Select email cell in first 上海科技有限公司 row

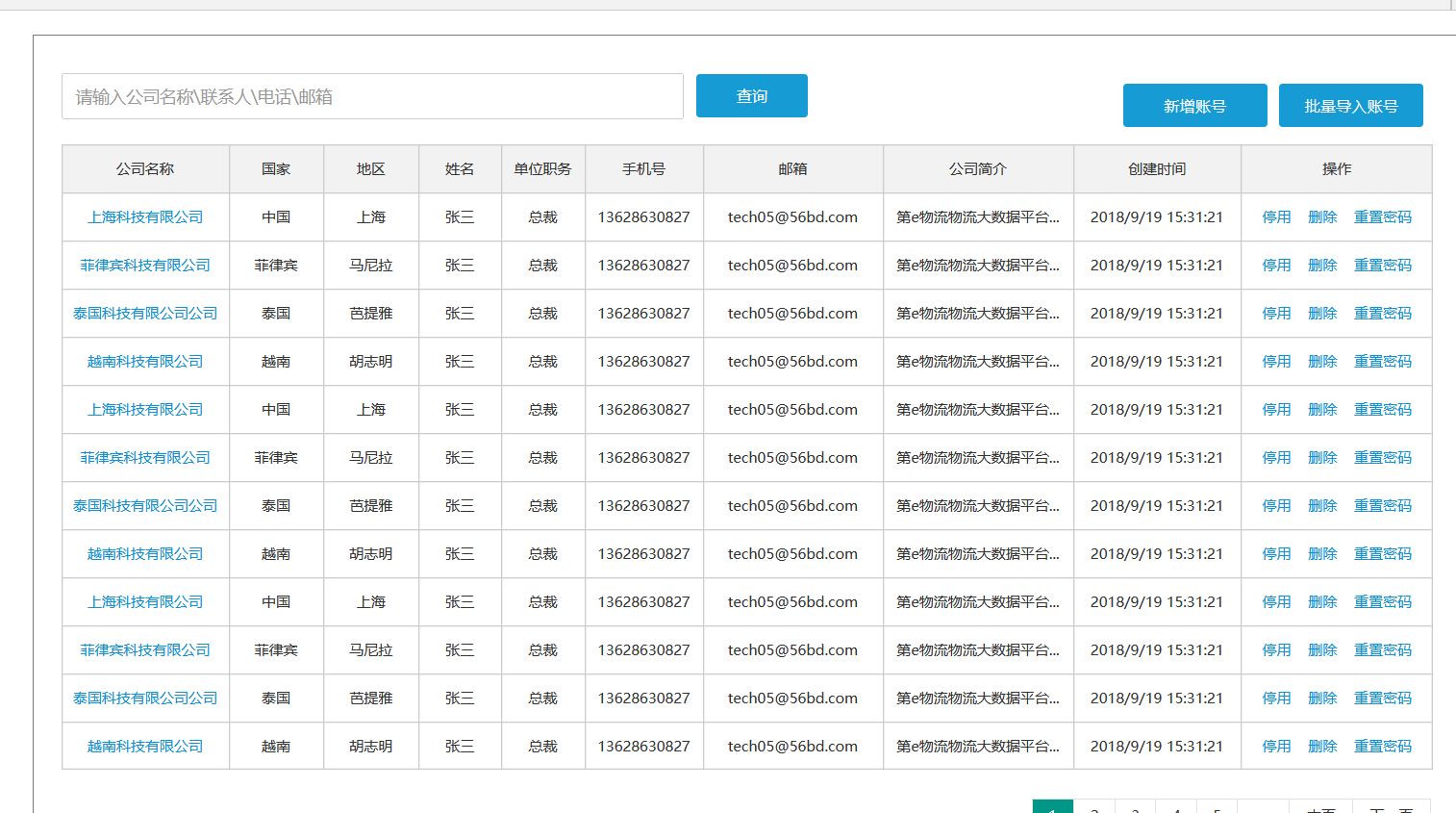tap(792, 217)
